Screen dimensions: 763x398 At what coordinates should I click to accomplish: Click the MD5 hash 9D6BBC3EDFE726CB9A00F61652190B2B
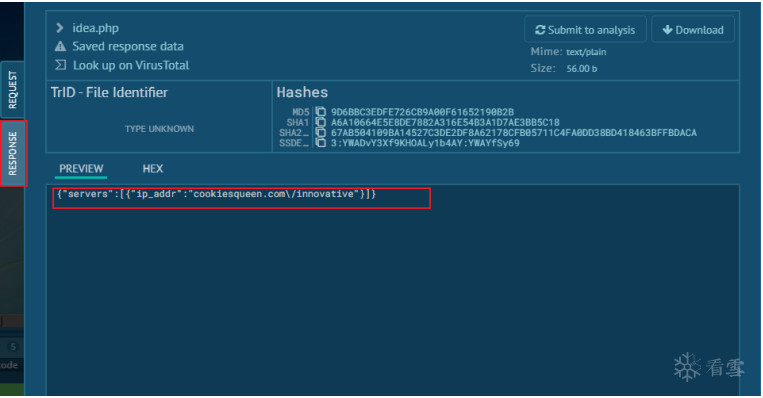(x=422, y=112)
